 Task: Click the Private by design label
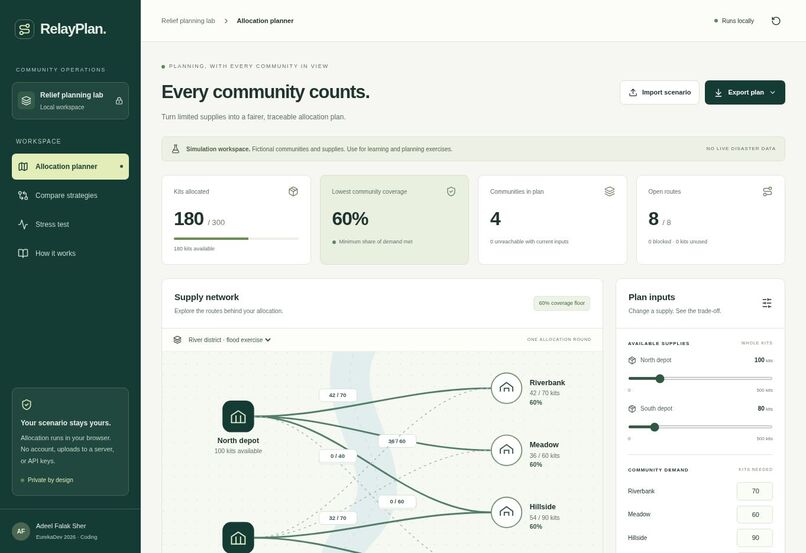tap(50, 480)
